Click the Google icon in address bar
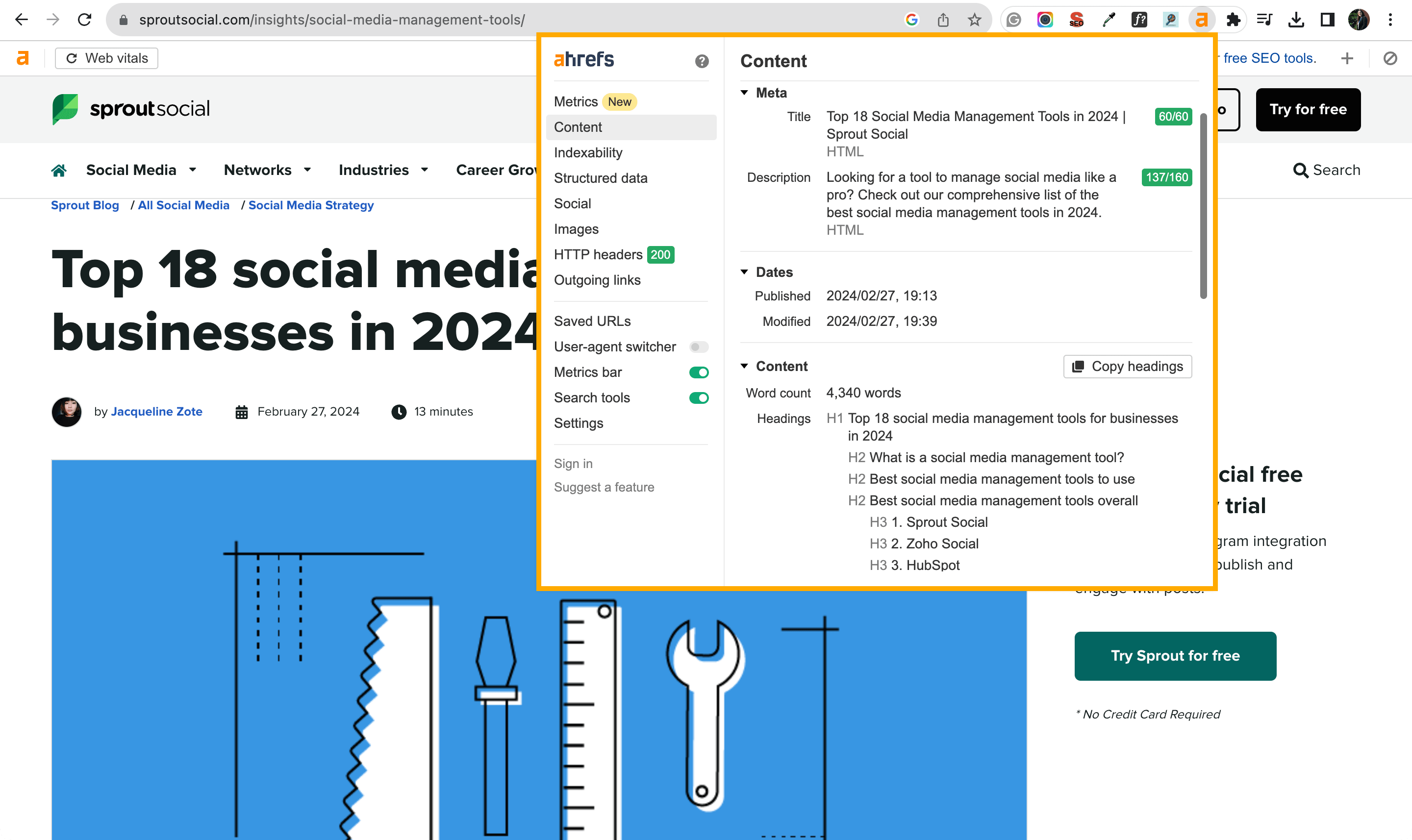 coord(911,20)
